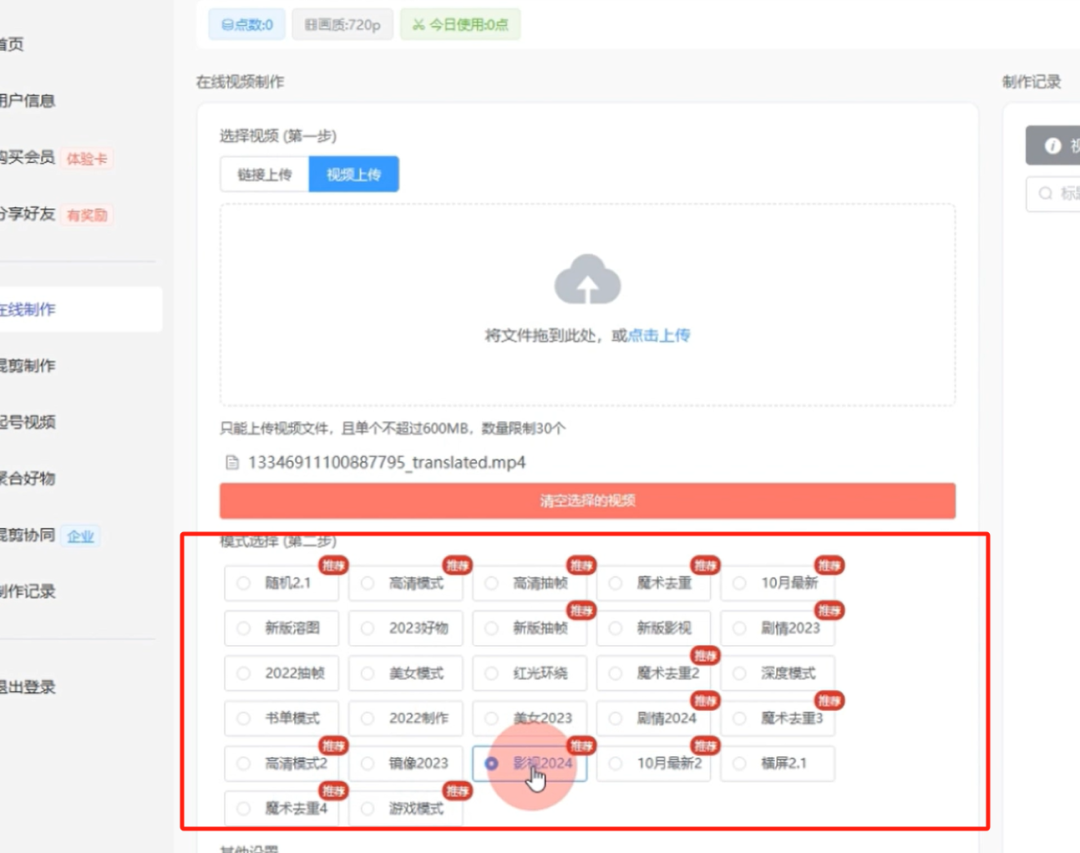1080x853 pixels.
Task: Select the 魔术去重 mode
Action: click(654, 583)
